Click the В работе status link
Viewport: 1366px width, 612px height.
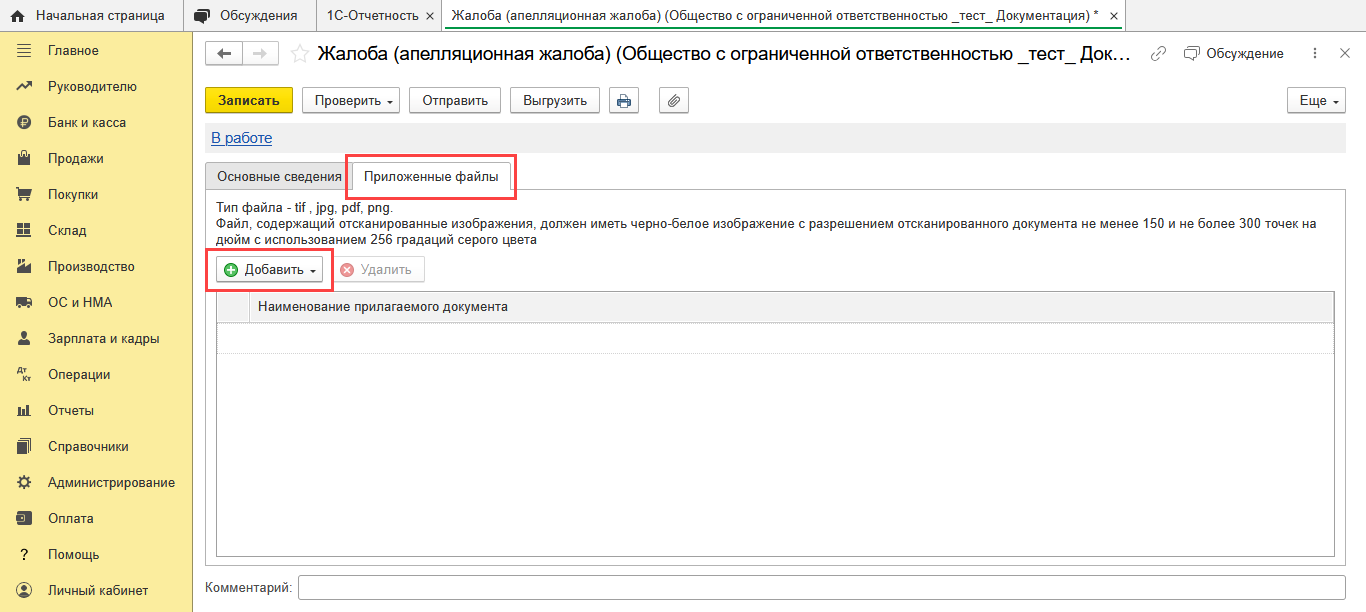click(241, 138)
